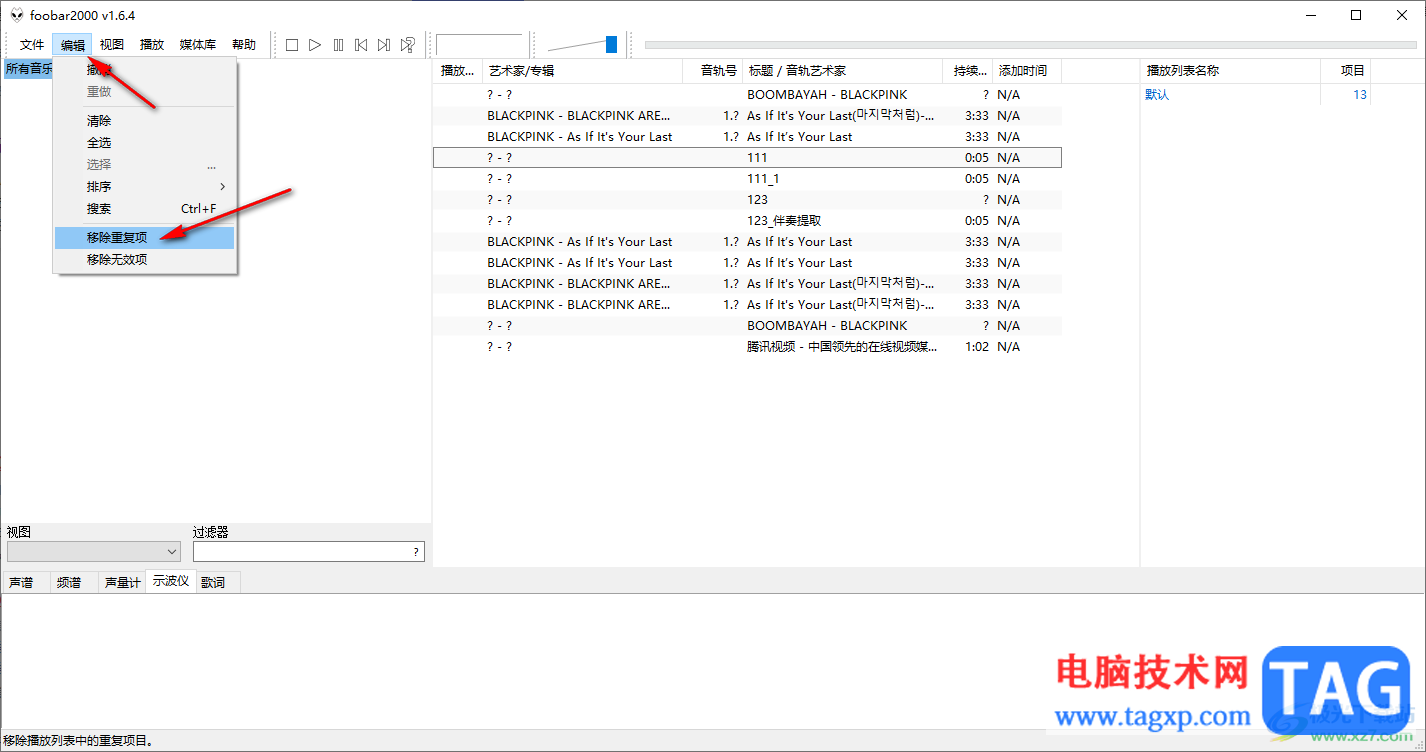Switch to the 声谱 tab
1426x752 pixels.
[x=22, y=582]
